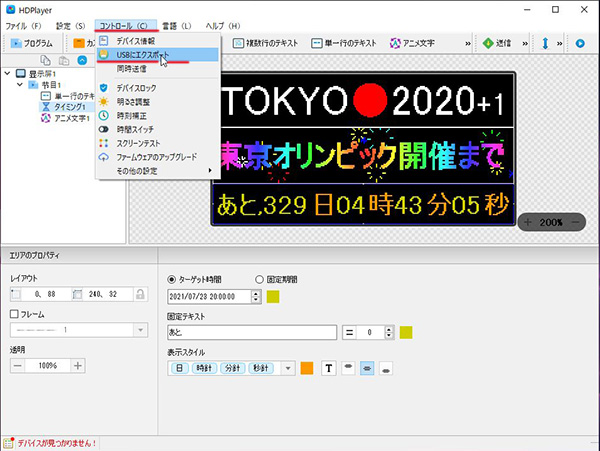Screen dimensions: 600x451
Task: Toggle the 分針 display style chip
Action: pyautogui.click(x=233, y=368)
